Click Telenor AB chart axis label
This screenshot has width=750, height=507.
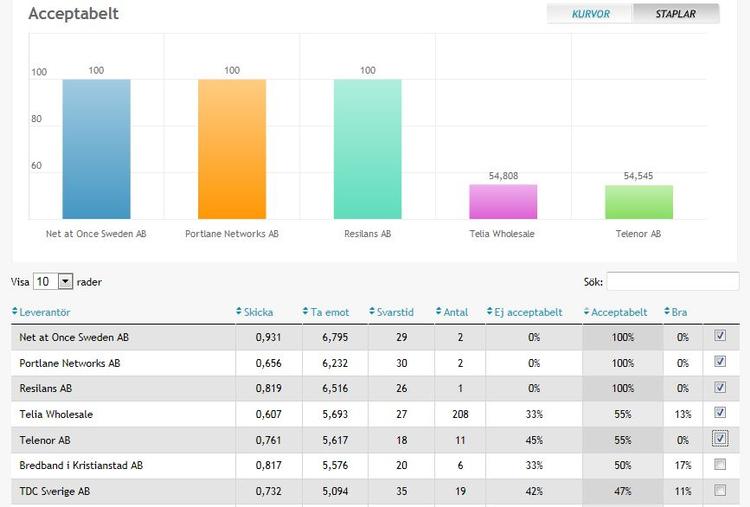pyautogui.click(x=638, y=234)
